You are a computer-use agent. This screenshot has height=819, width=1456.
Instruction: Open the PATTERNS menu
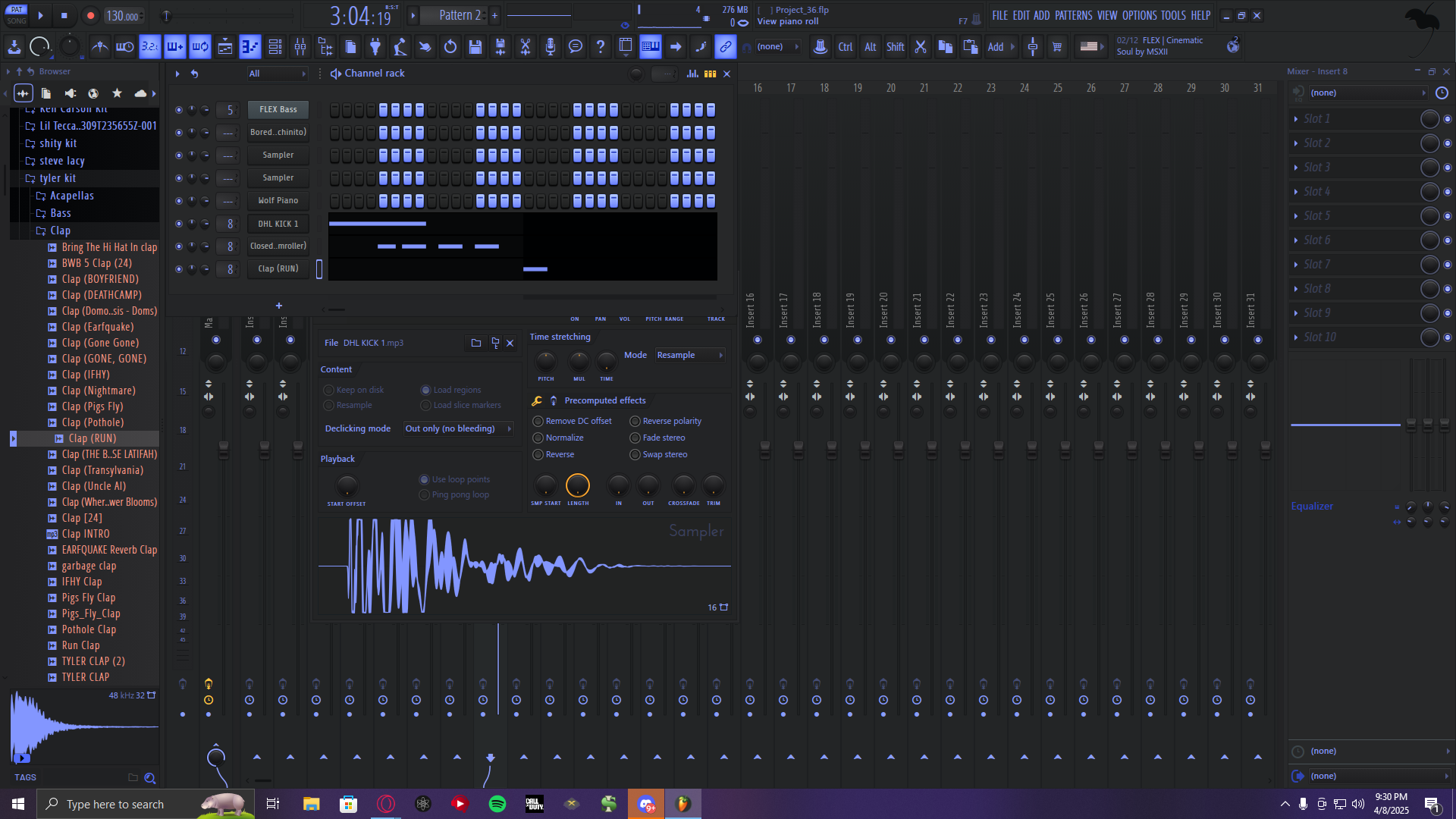[x=1073, y=15]
